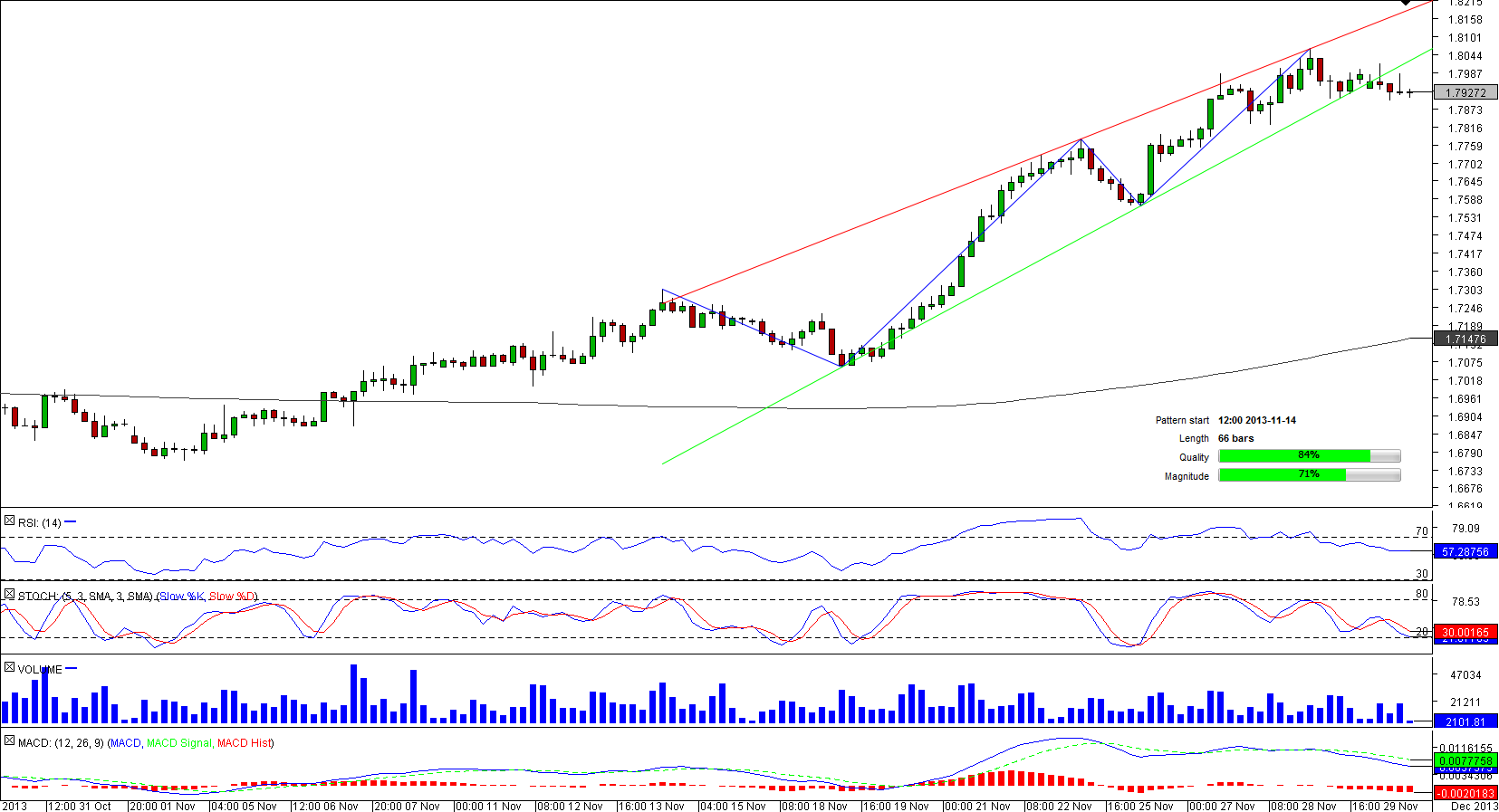This screenshot has width=1499, height=812.
Task: Click the VOLUME indicator label
Action: [40, 670]
